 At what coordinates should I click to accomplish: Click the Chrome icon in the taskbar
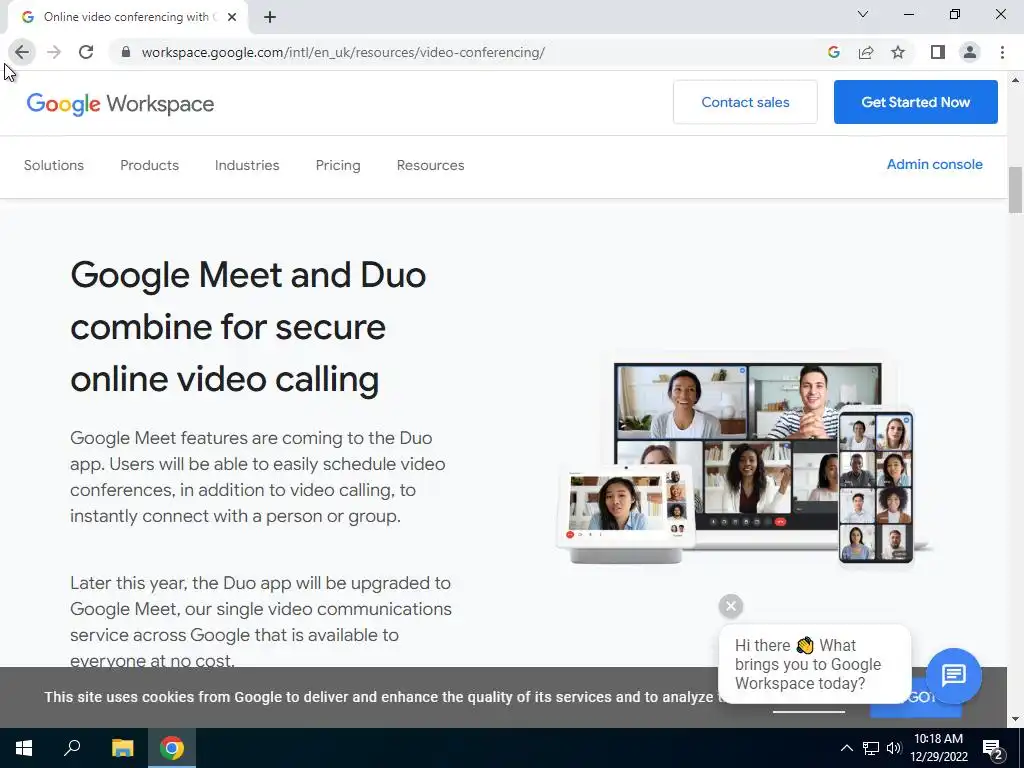(172, 748)
